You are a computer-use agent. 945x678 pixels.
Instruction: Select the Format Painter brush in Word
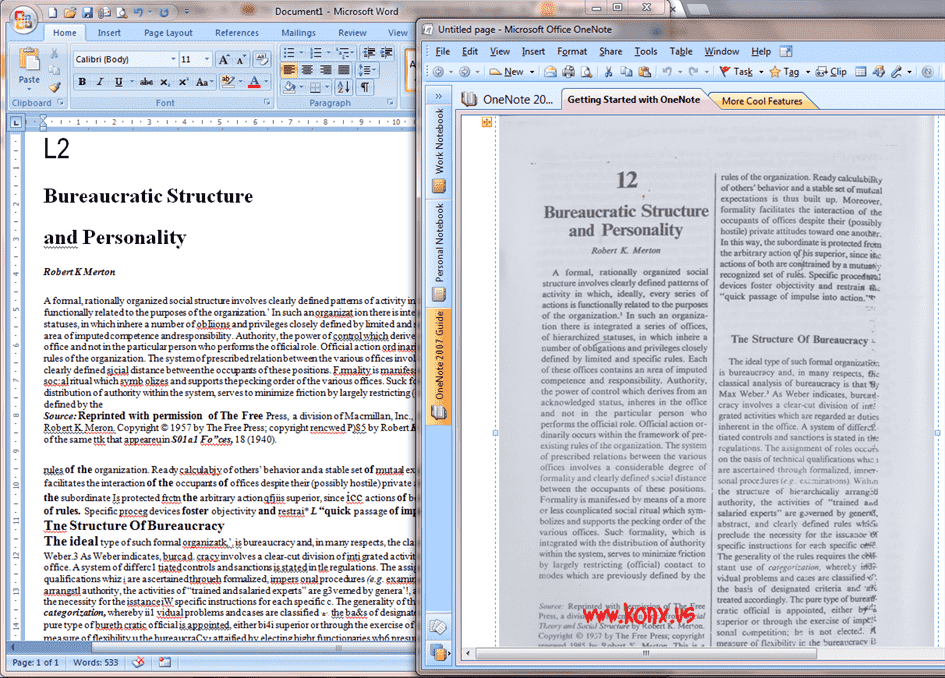pyautogui.click(x=54, y=87)
